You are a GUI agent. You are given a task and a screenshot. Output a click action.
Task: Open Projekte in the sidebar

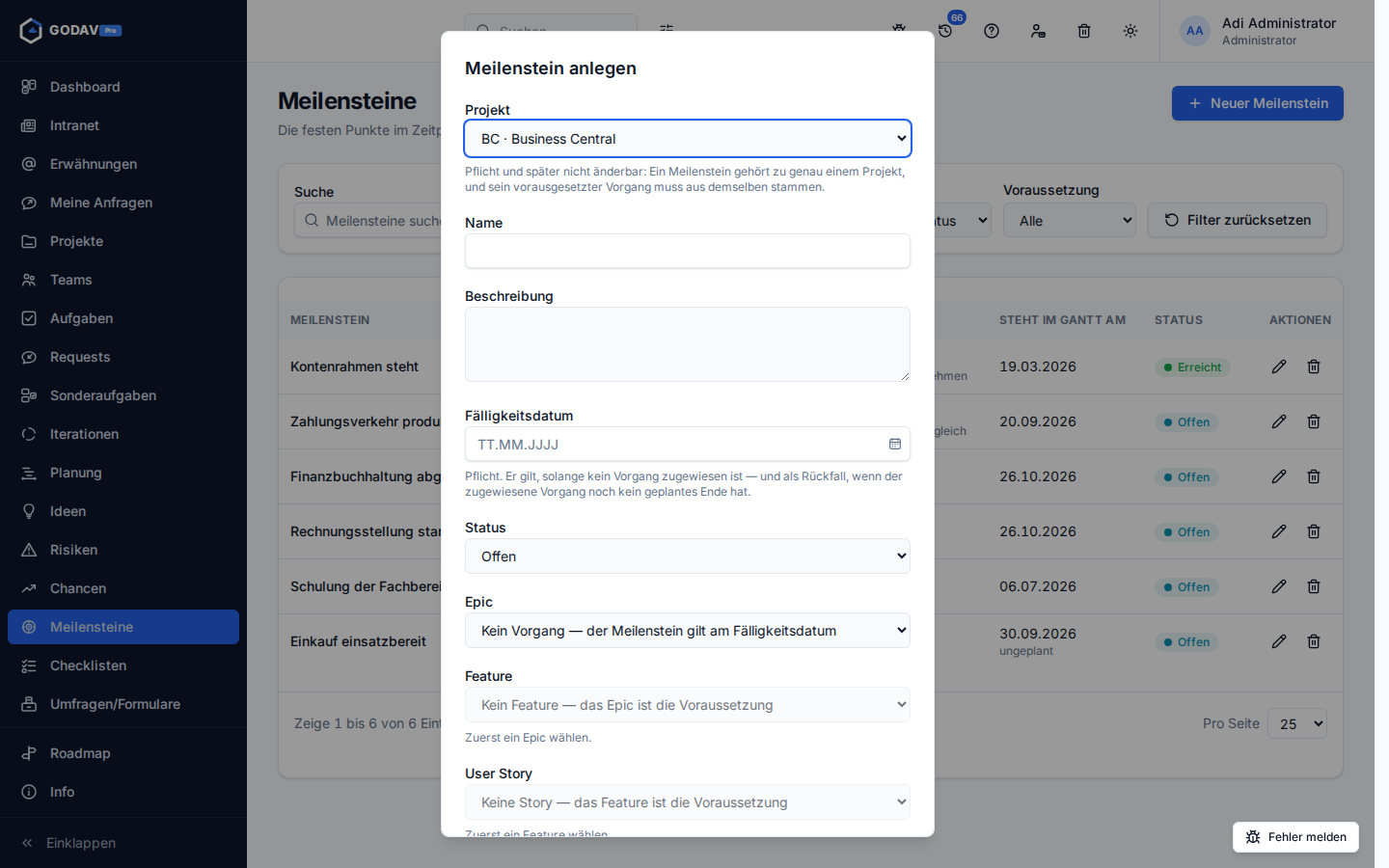[x=123, y=241]
